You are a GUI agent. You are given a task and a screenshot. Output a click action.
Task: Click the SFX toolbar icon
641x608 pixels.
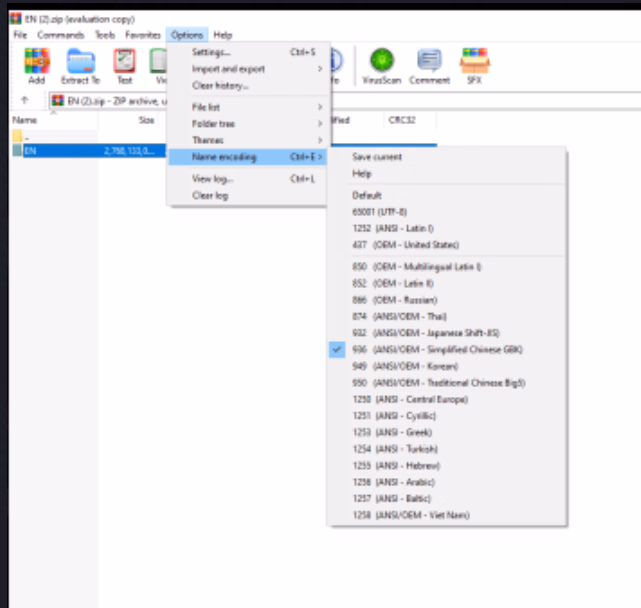click(474, 65)
